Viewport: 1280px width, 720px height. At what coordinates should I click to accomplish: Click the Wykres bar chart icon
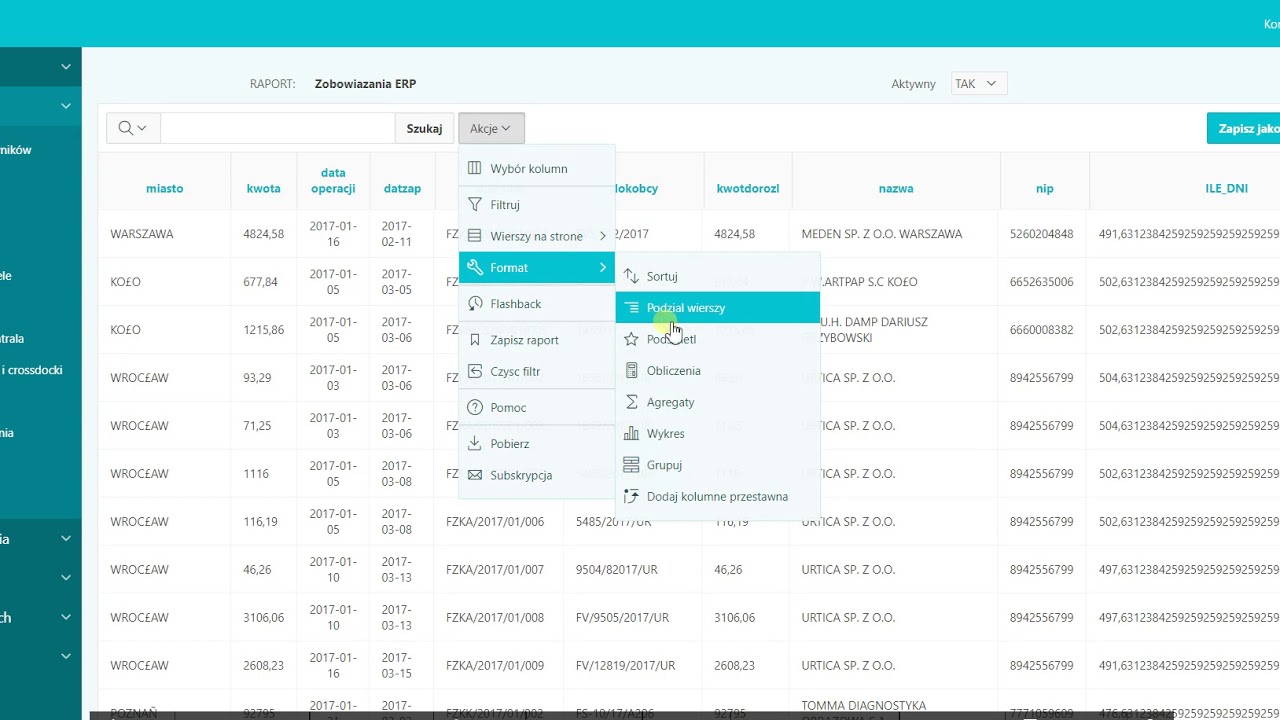point(631,433)
